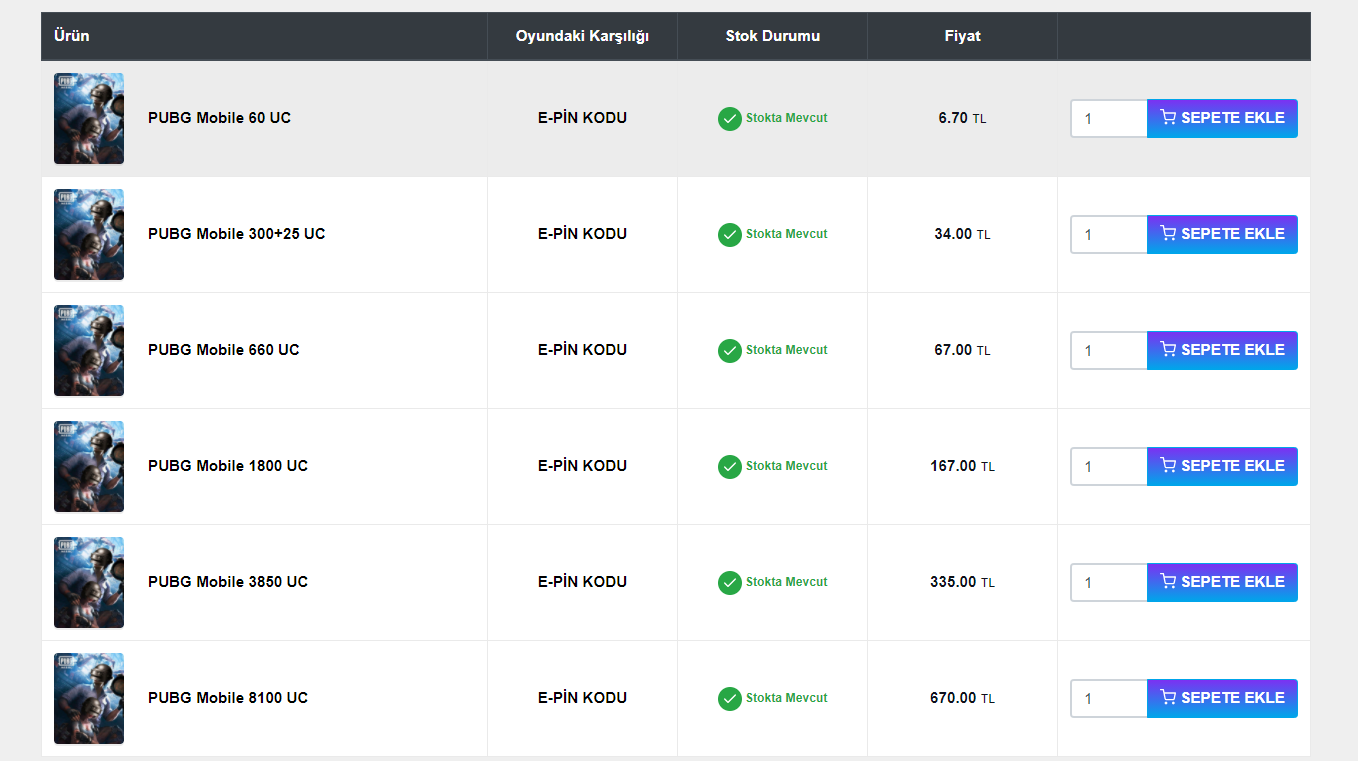Image resolution: width=1358 pixels, height=761 pixels.
Task: Click the product name PUBG Mobile 60 UC
Action: pyautogui.click(x=219, y=118)
